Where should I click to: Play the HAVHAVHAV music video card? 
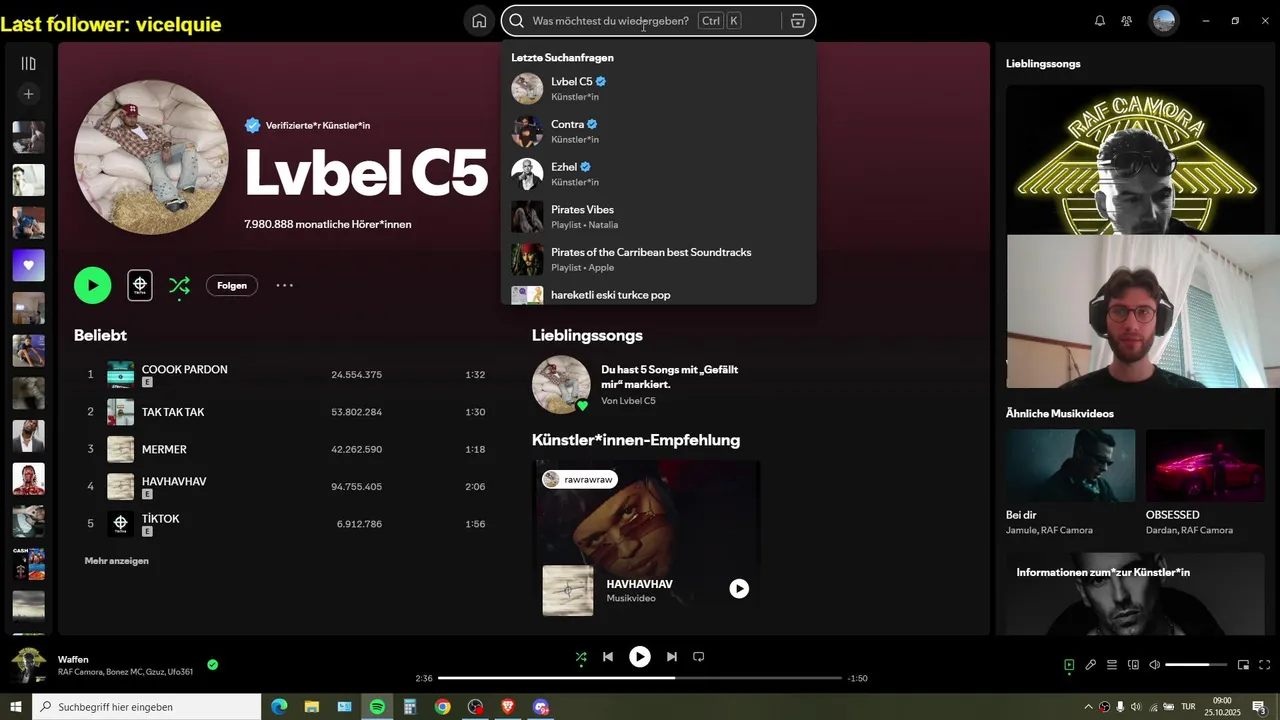pyautogui.click(x=739, y=589)
